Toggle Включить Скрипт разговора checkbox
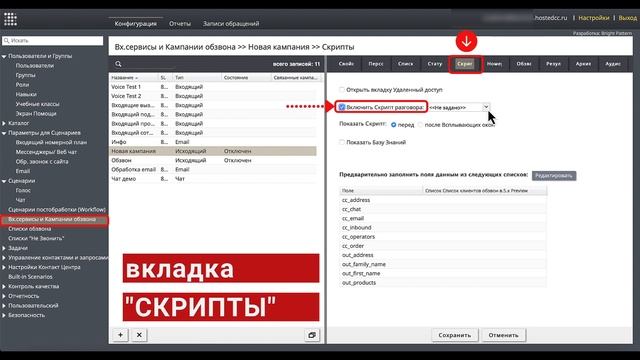640x360 pixels. [342, 107]
